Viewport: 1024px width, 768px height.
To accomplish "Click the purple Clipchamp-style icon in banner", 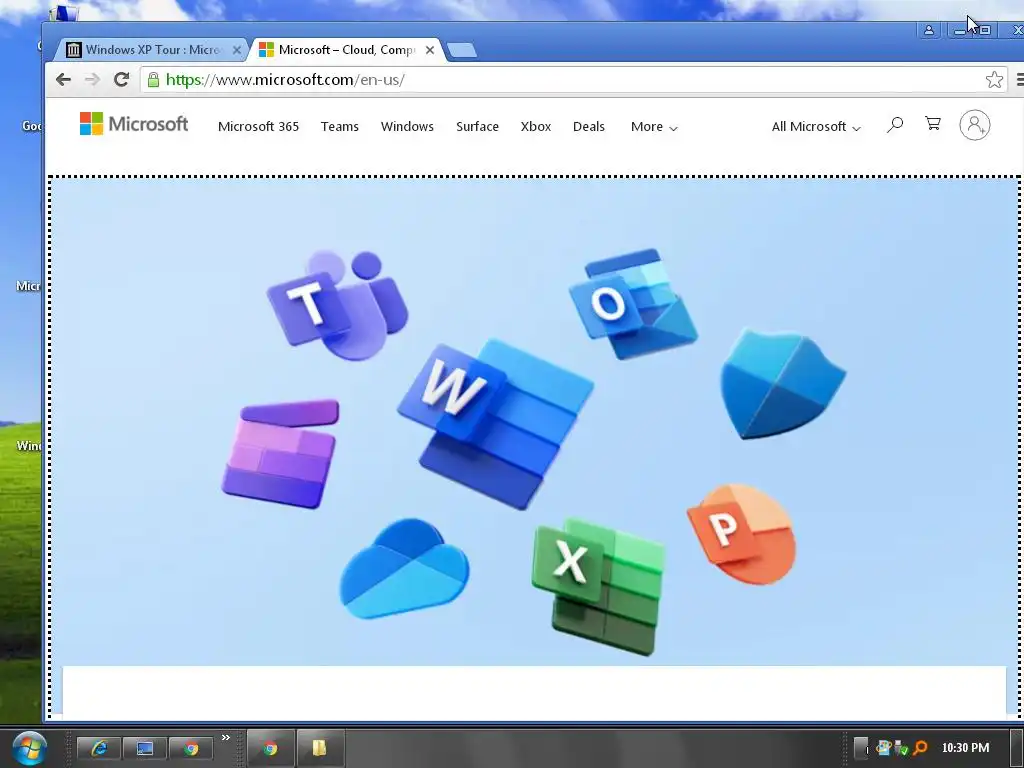I will tap(281, 454).
